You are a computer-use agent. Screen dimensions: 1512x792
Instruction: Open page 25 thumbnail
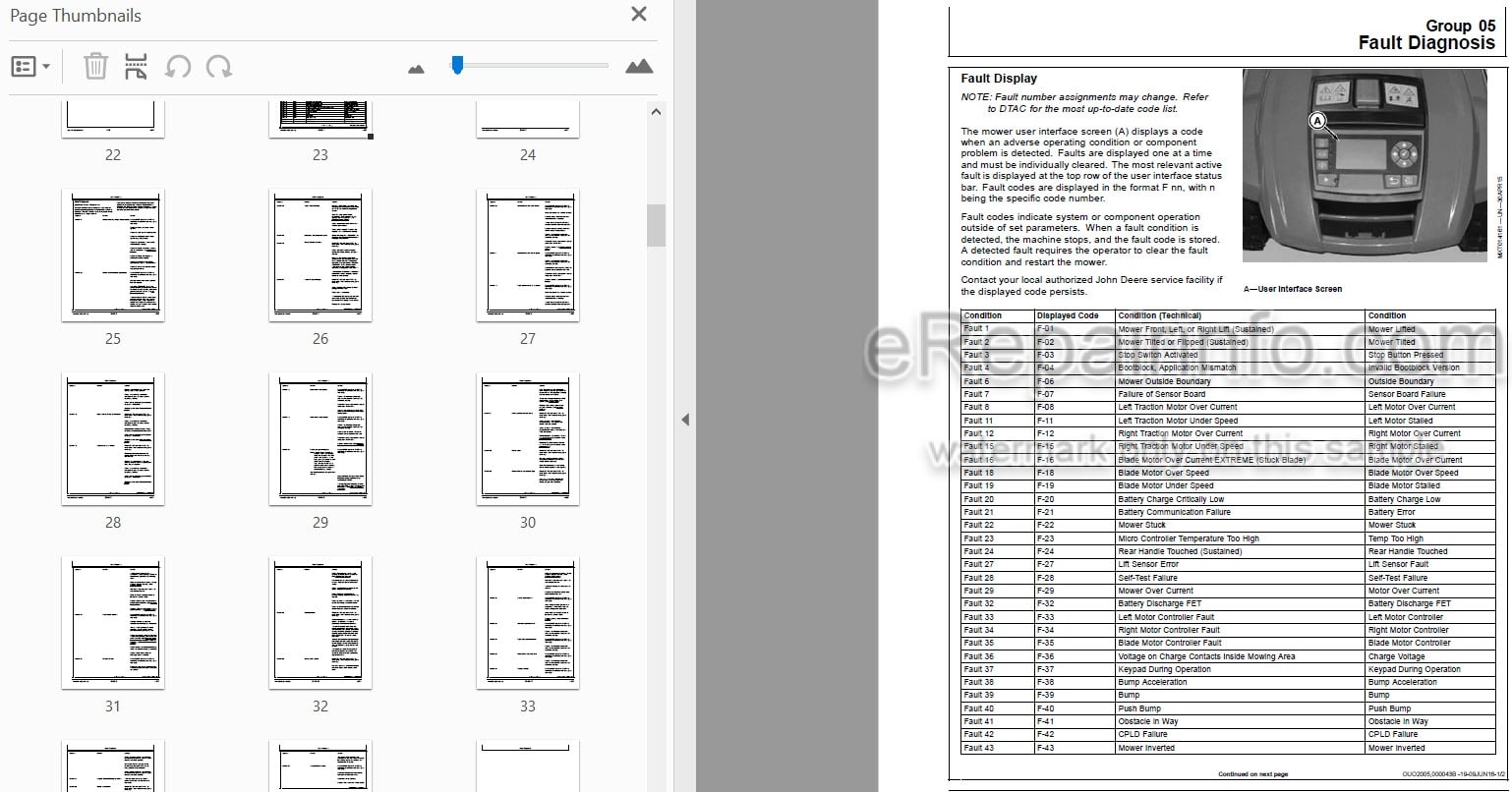point(113,255)
